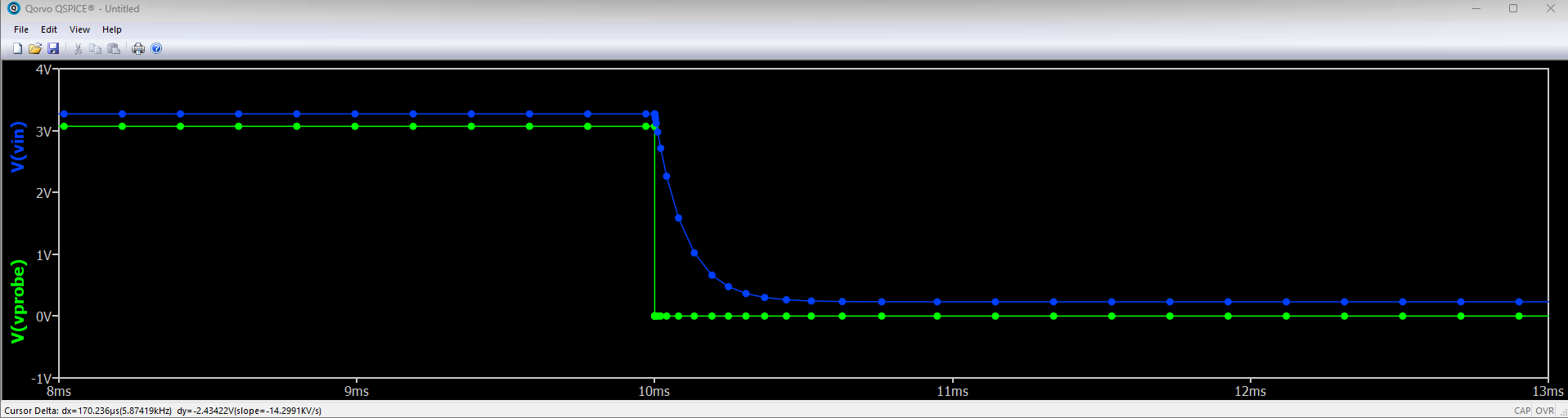Screen dimensions: 1568x418
Task: Click the Paste clipboard icon
Action: (x=114, y=49)
